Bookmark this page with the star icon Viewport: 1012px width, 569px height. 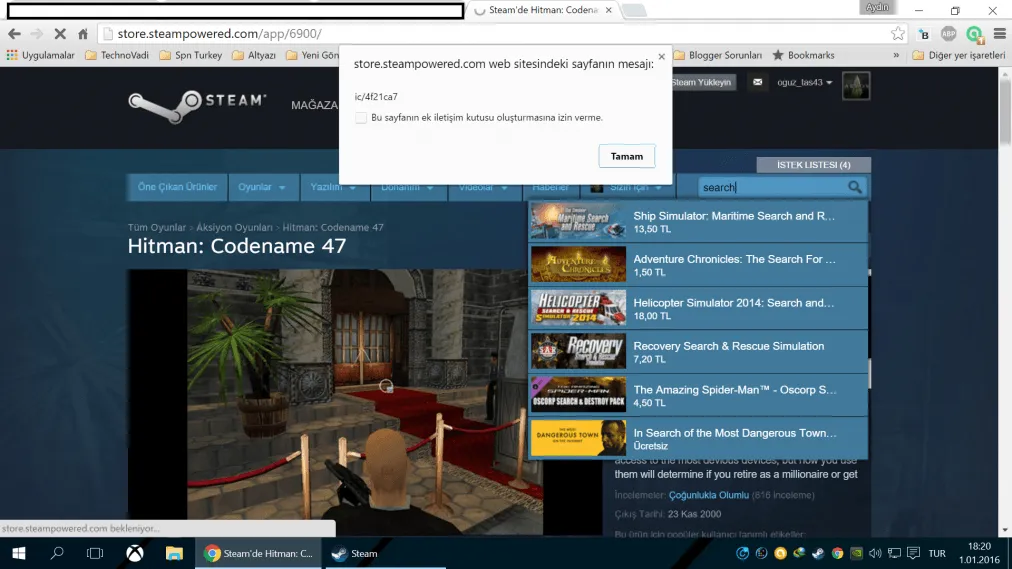898,34
